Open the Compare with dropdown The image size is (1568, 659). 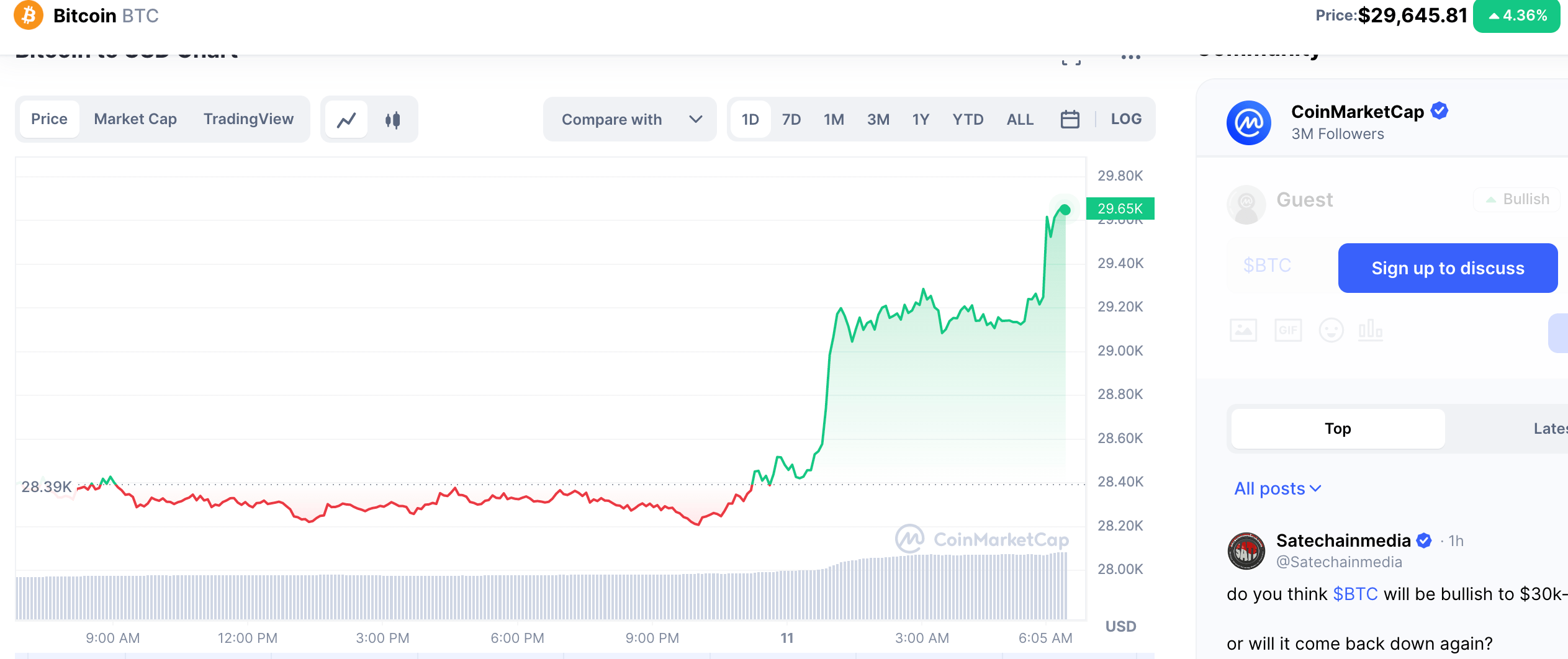pyautogui.click(x=629, y=119)
